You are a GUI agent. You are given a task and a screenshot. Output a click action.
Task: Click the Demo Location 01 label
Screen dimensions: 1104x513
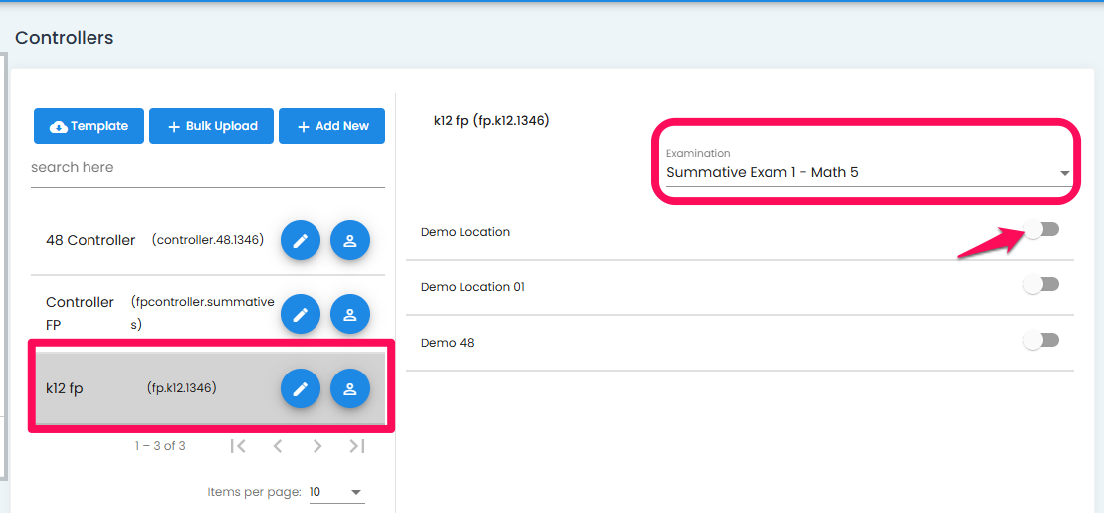(x=472, y=287)
